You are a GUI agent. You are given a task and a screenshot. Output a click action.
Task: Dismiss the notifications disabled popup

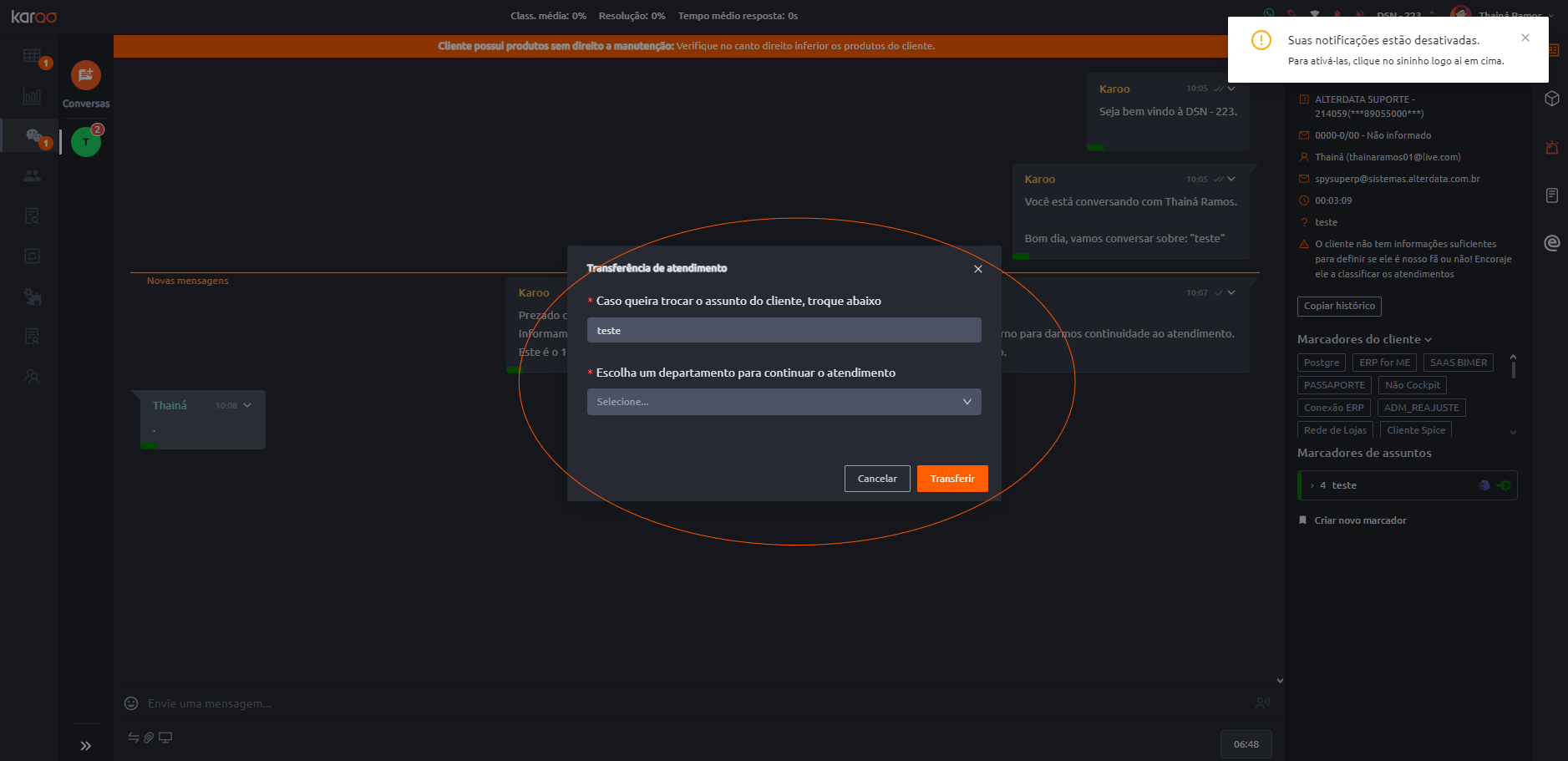1525,38
